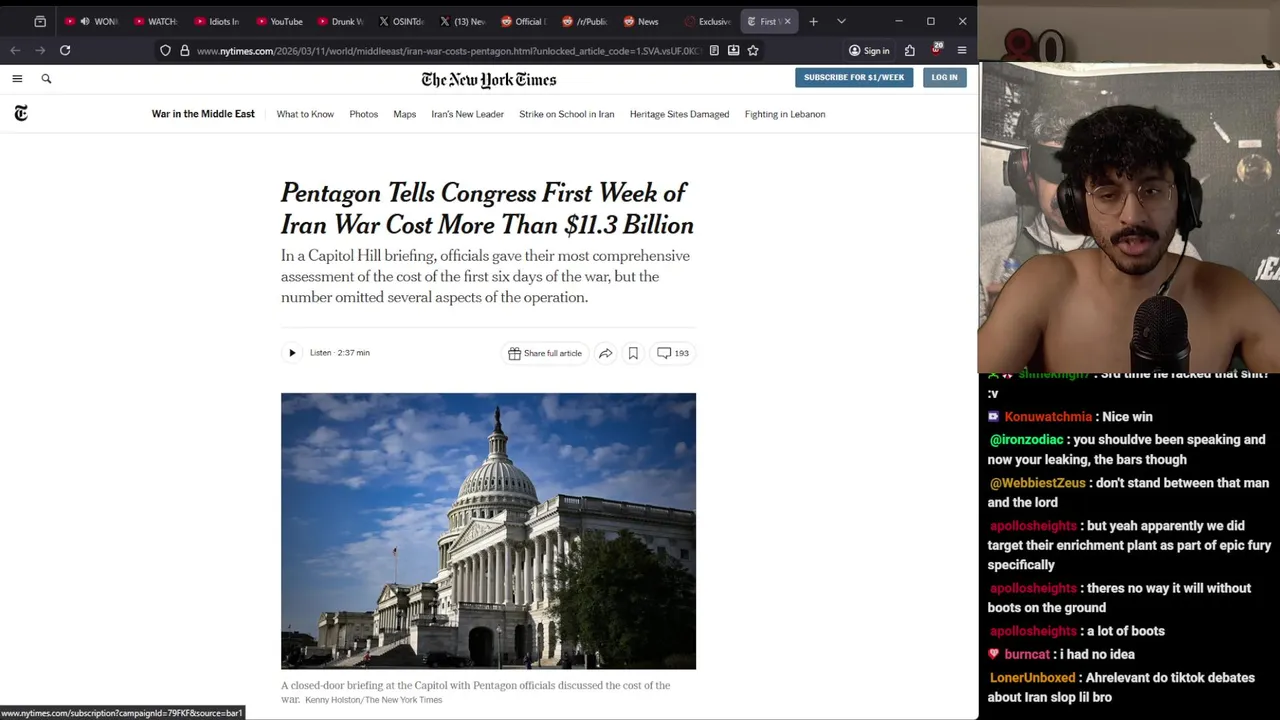Screen dimensions: 1280x720
Task: Open a new browser tab
Action: [x=813, y=21]
